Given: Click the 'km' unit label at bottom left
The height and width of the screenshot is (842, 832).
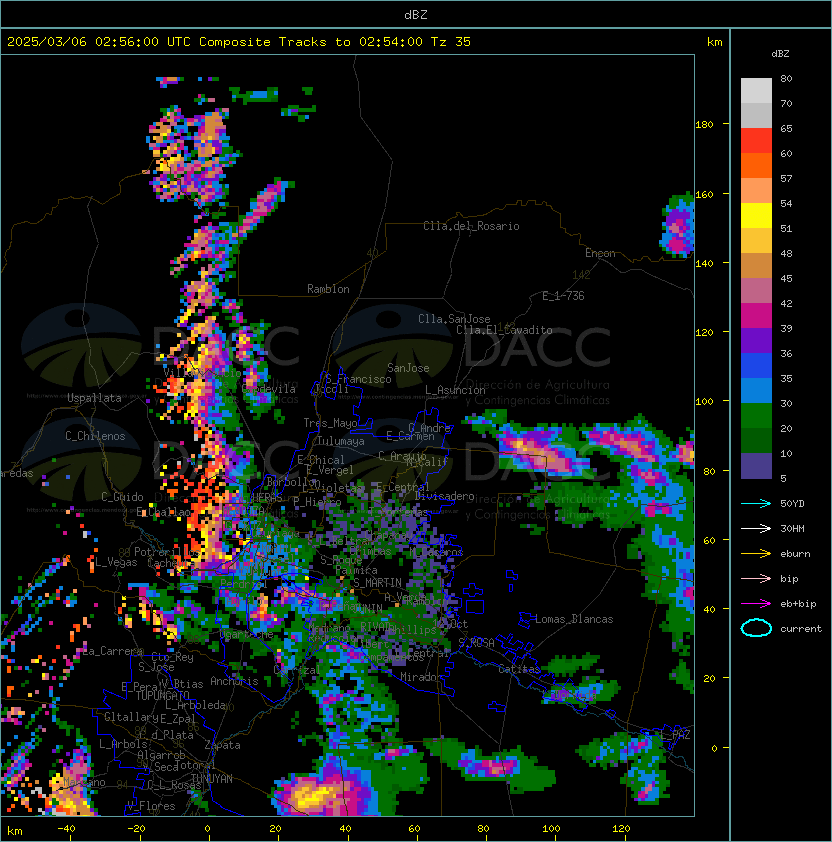Looking at the screenshot, I should 15,831.
